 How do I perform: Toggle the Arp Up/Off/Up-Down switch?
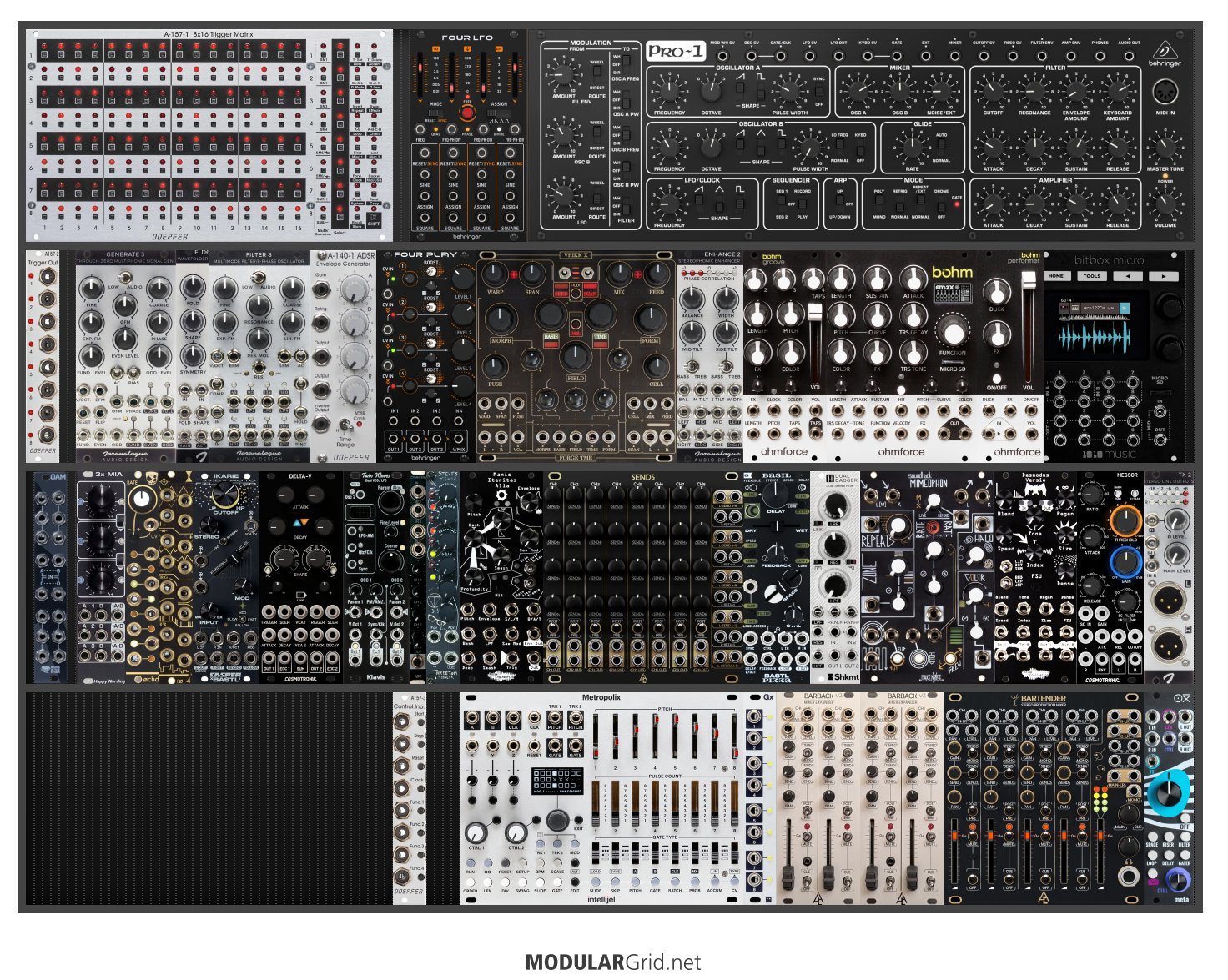[839, 203]
